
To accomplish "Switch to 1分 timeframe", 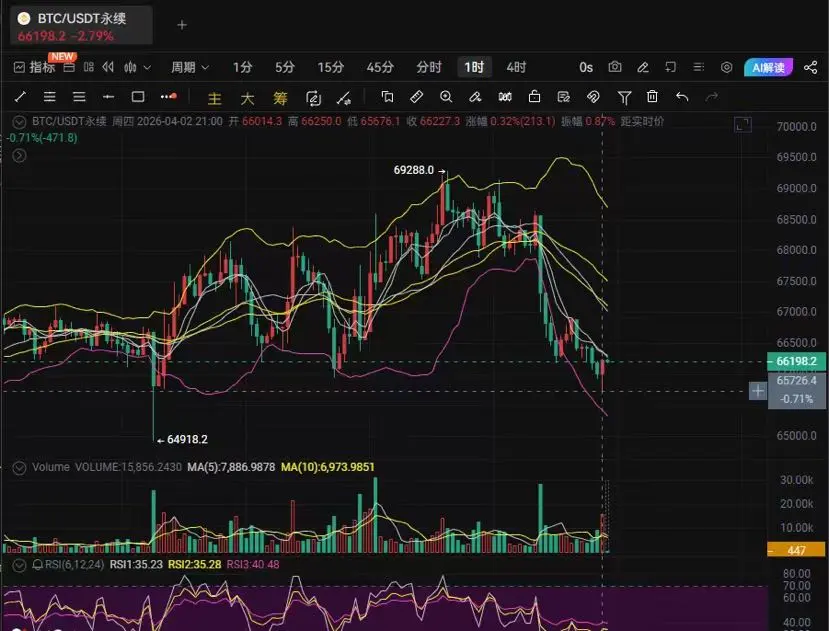I will point(243,67).
